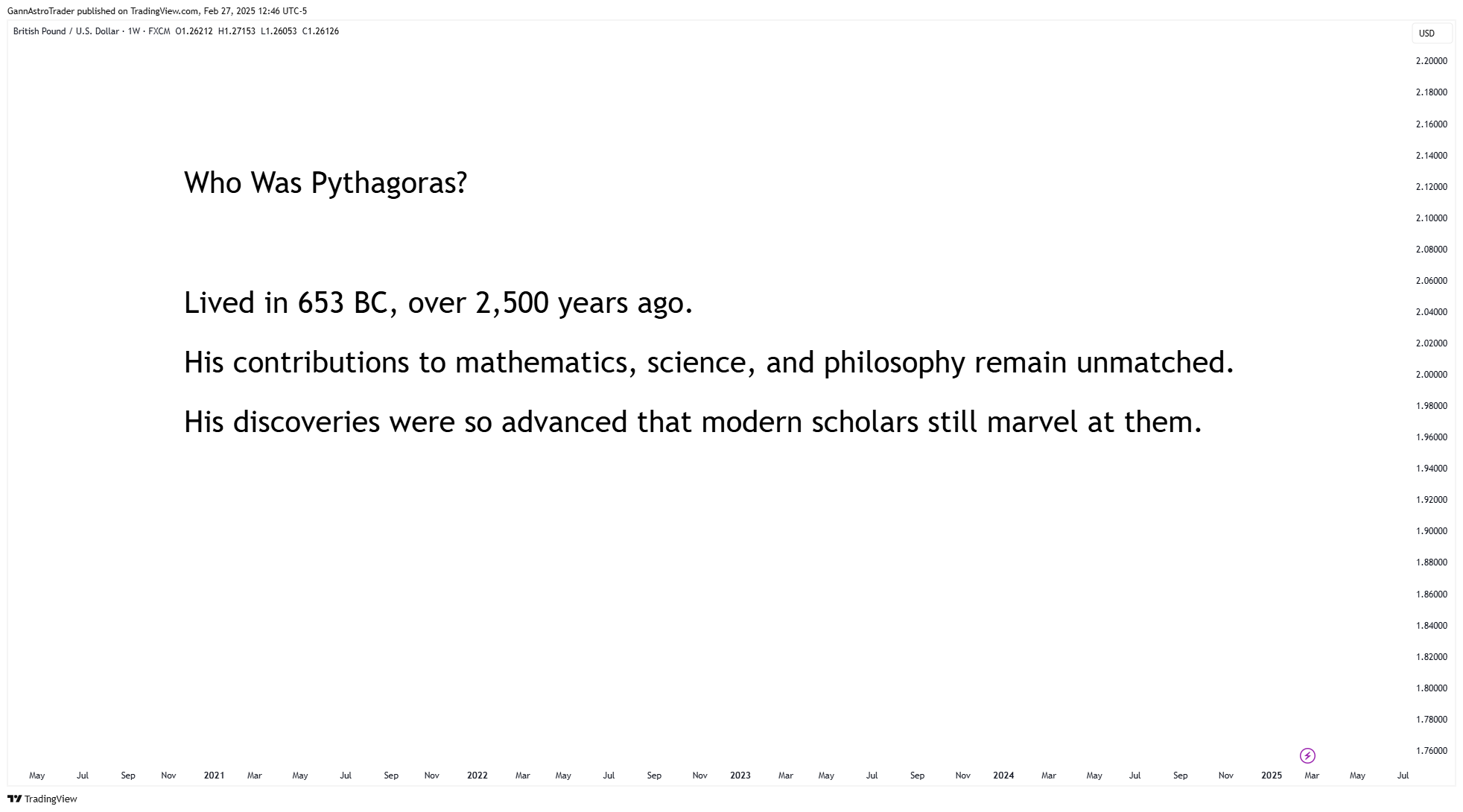The width and height of the screenshot is (1463, 812).
Task: Click the 2025 label on time axis
Action: pos(1272,775)
